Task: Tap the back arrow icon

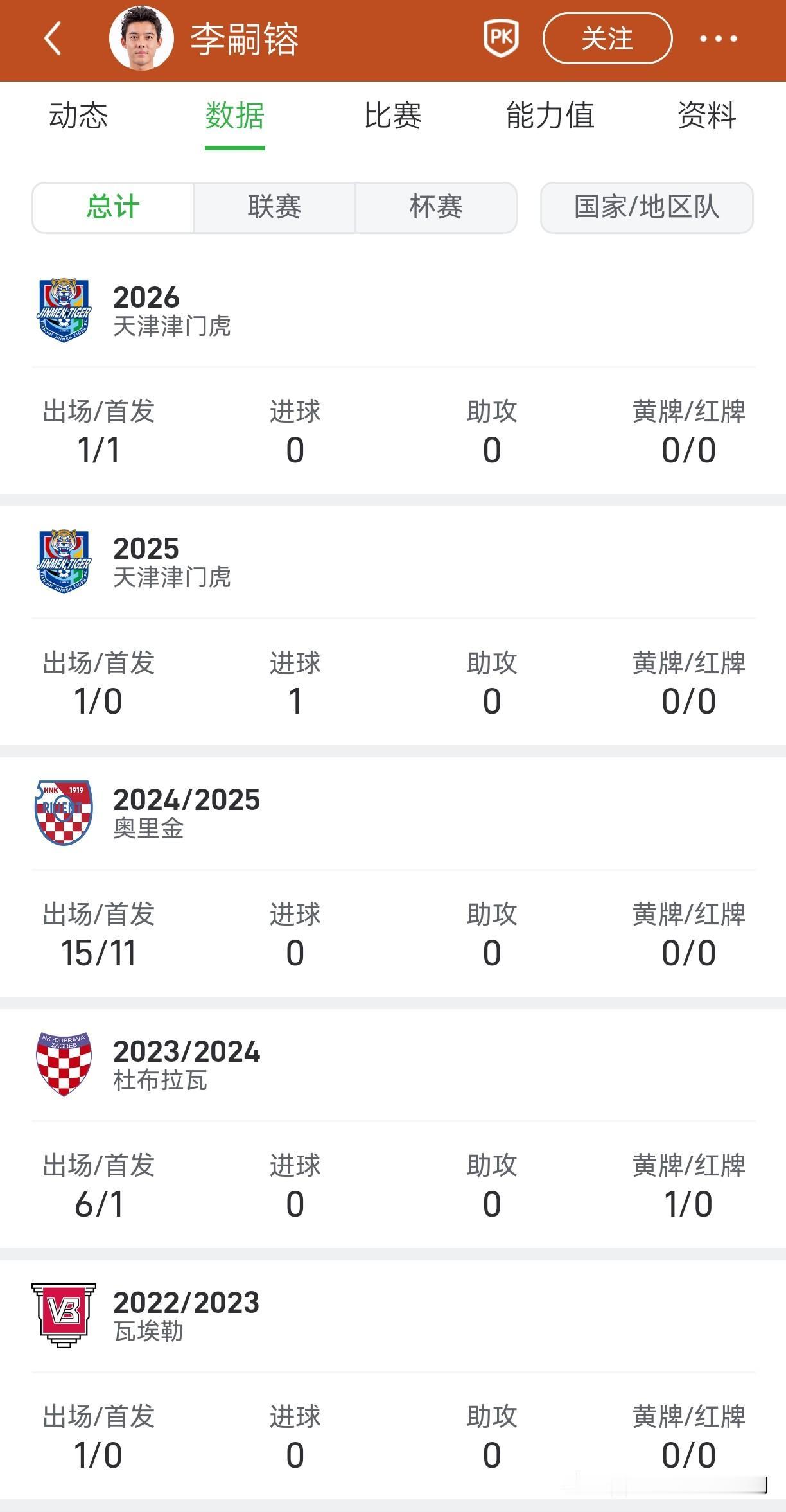Action: tap(53, 39)
